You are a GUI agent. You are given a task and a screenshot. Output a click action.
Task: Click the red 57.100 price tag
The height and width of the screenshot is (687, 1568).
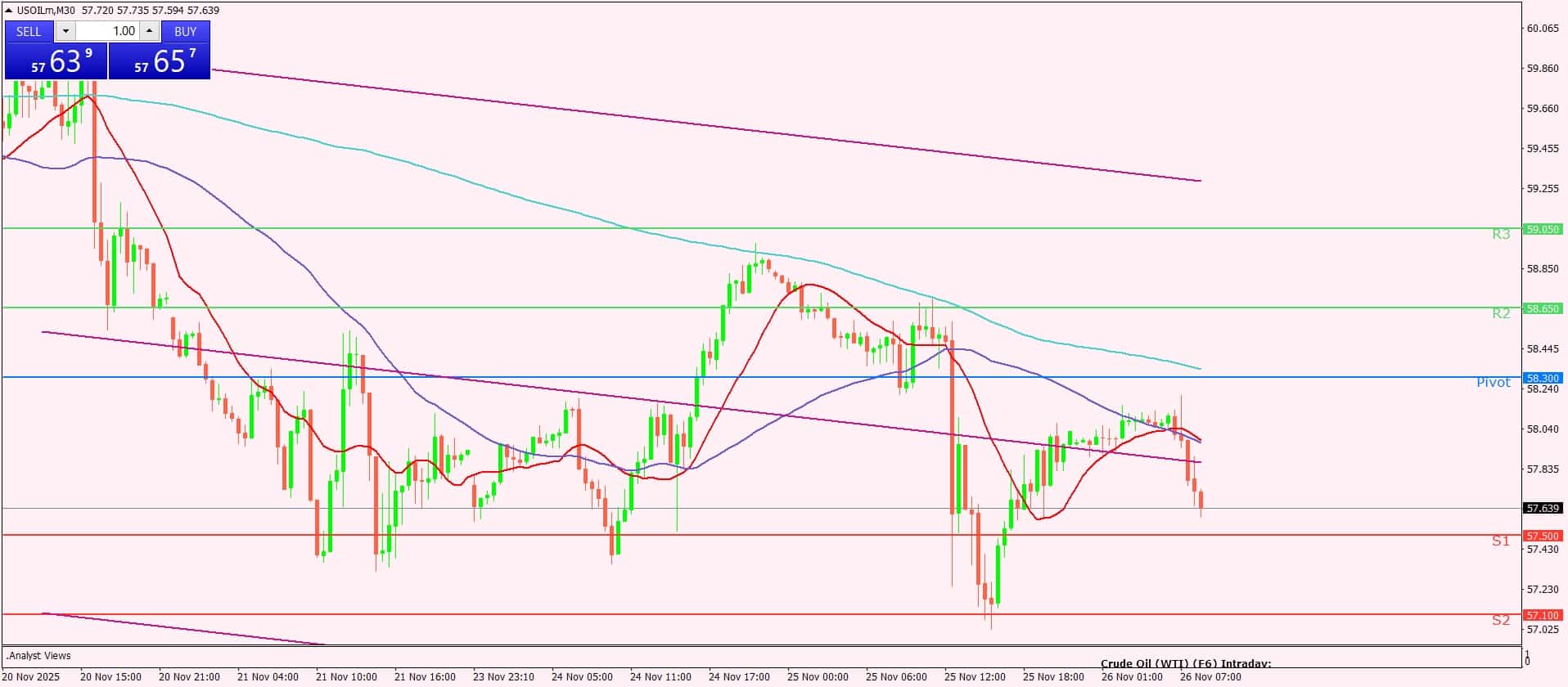(x=1543, y=615)
